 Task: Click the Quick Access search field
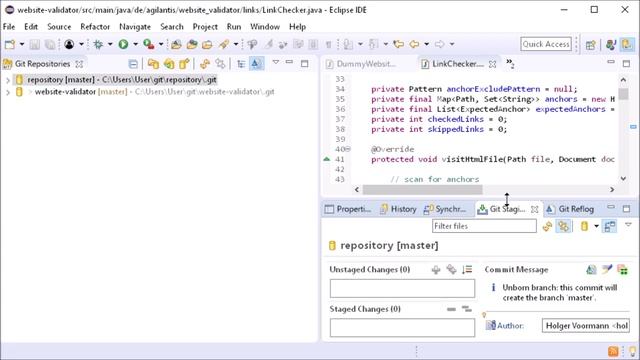[546, 44]
